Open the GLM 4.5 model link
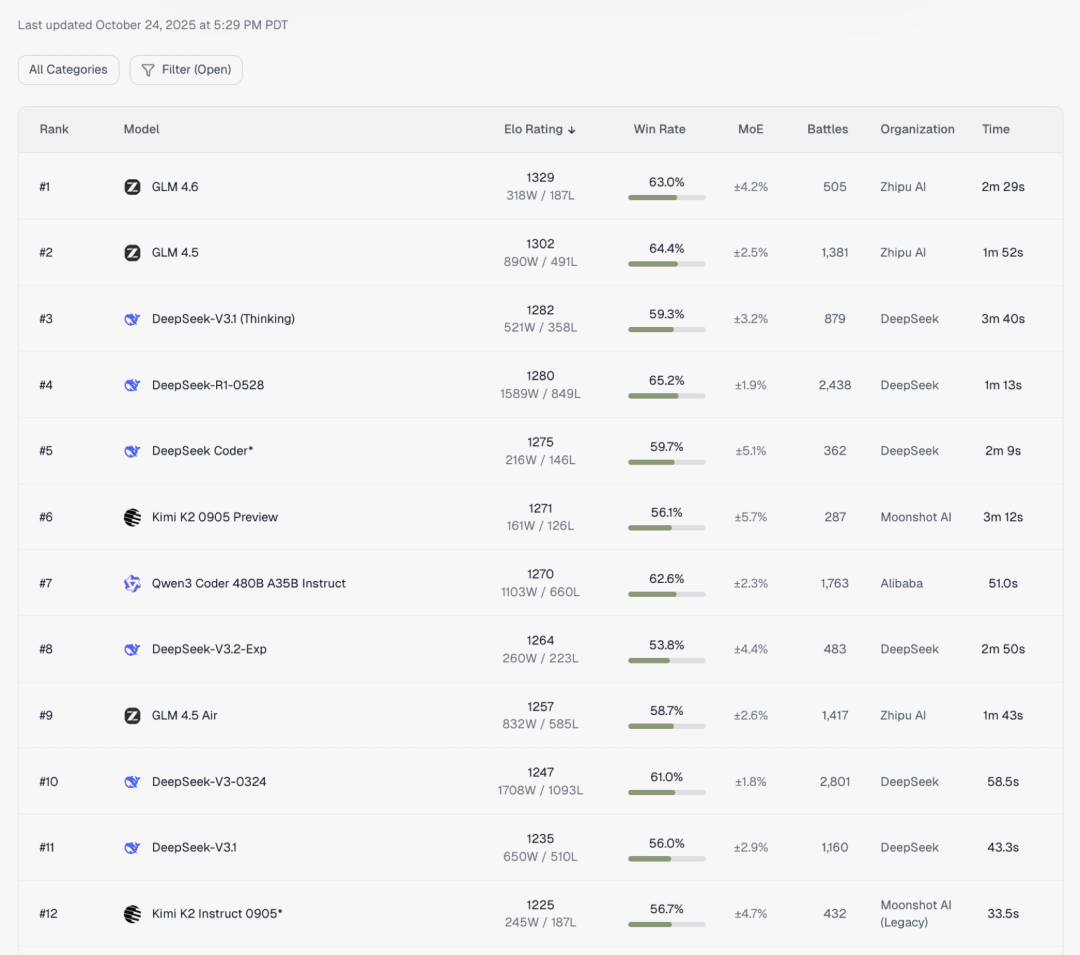The width and height of the screenshot is (1080, 955). point(175,253)
